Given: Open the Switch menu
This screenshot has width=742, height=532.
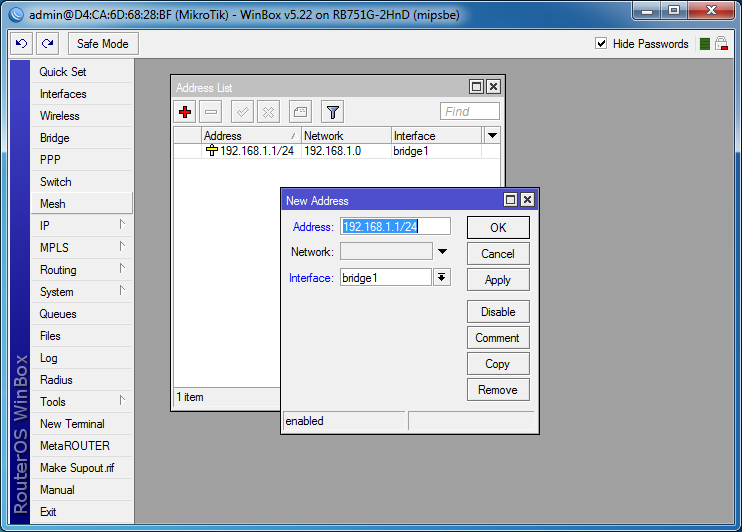Looking at the screenshot, I should (81, 182).
